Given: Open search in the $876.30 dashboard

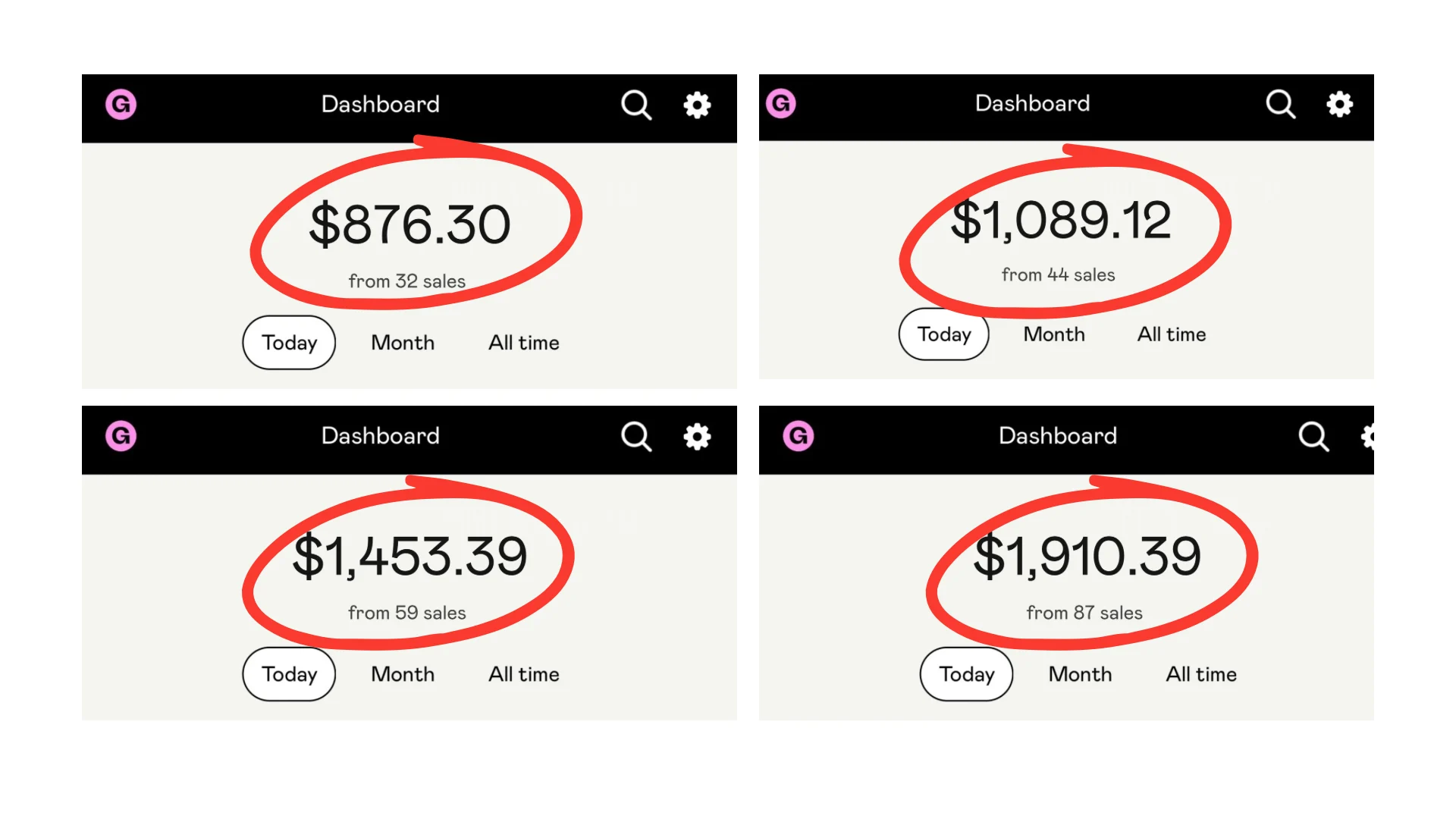Looking at the screenshot, I should point(636,105).
